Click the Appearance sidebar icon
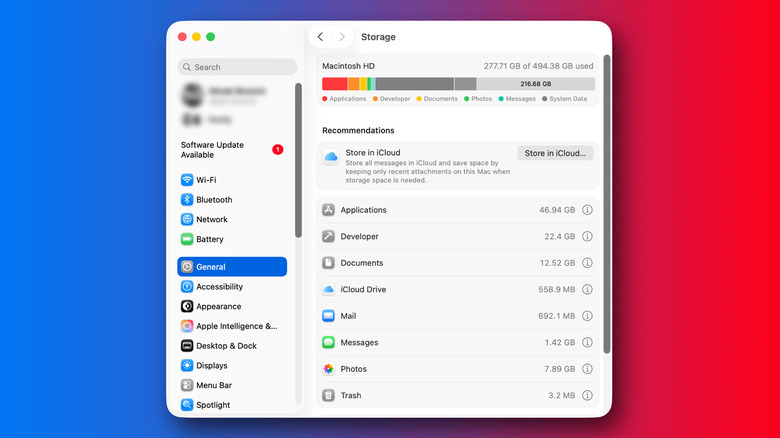 tap(187, 307)
